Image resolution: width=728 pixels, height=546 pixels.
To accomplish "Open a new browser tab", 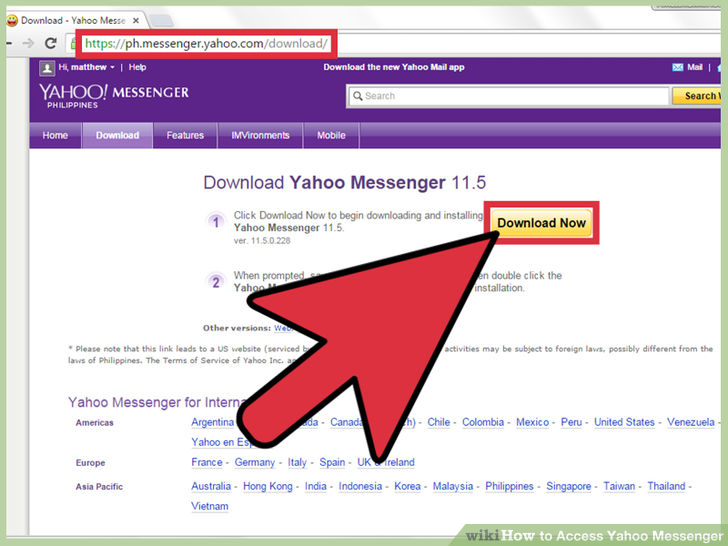I will (x=161, y=20).
